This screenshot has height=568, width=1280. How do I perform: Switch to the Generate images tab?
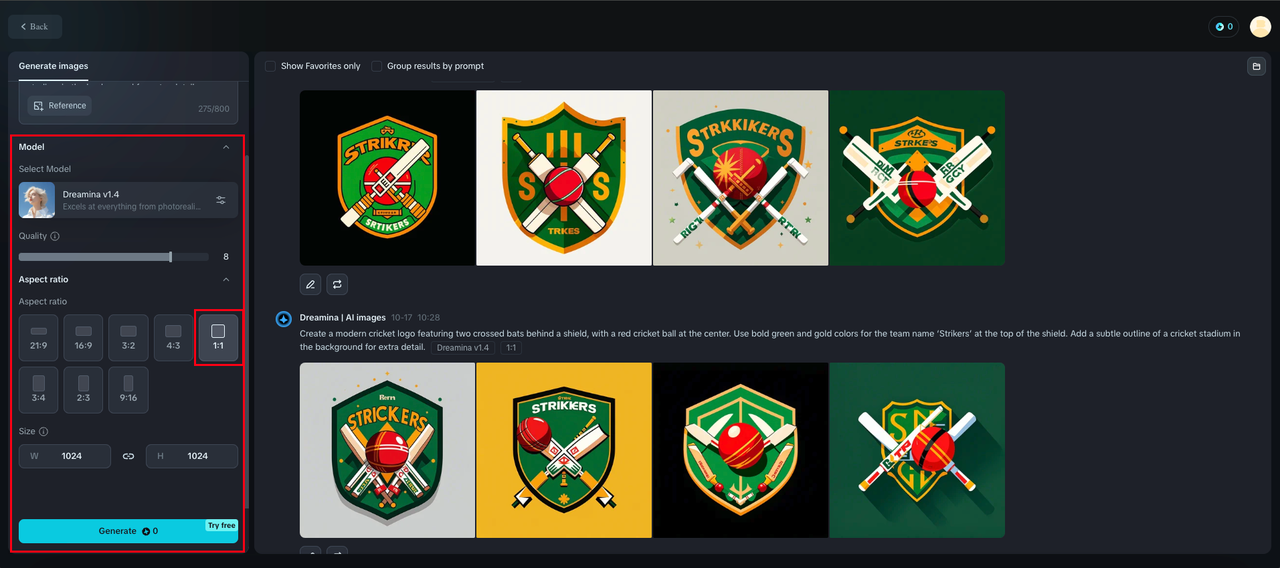(53, 66)
